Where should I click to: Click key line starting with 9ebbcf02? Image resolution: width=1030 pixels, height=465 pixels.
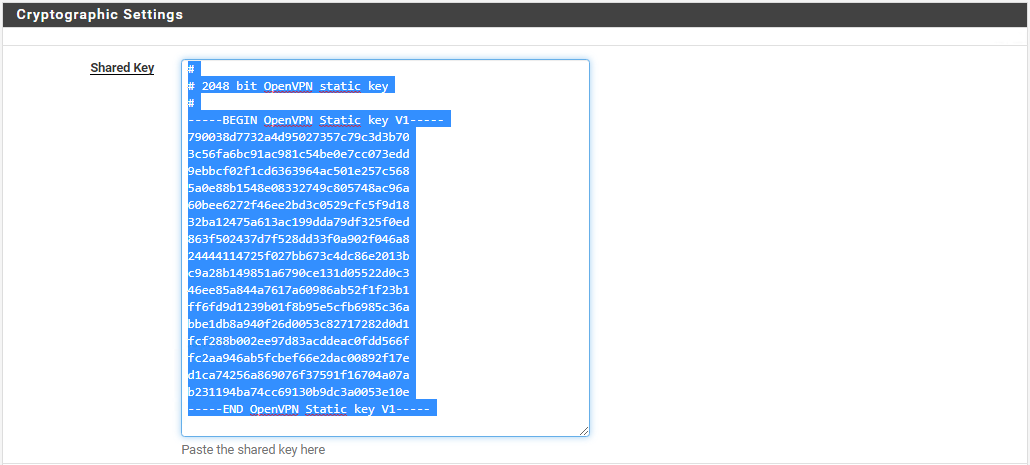[299, 171]
